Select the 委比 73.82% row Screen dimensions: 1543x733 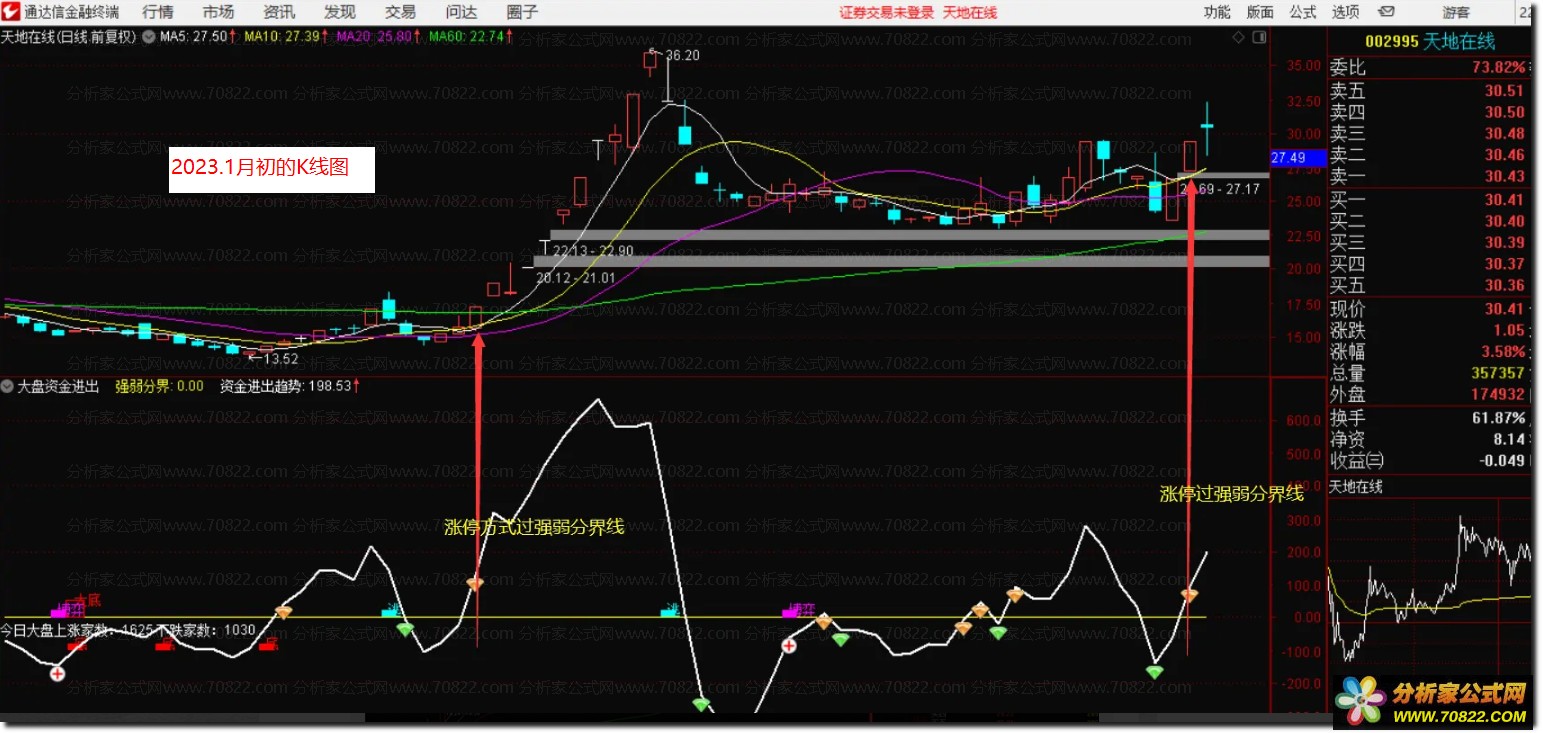(x=1429, y=68)
